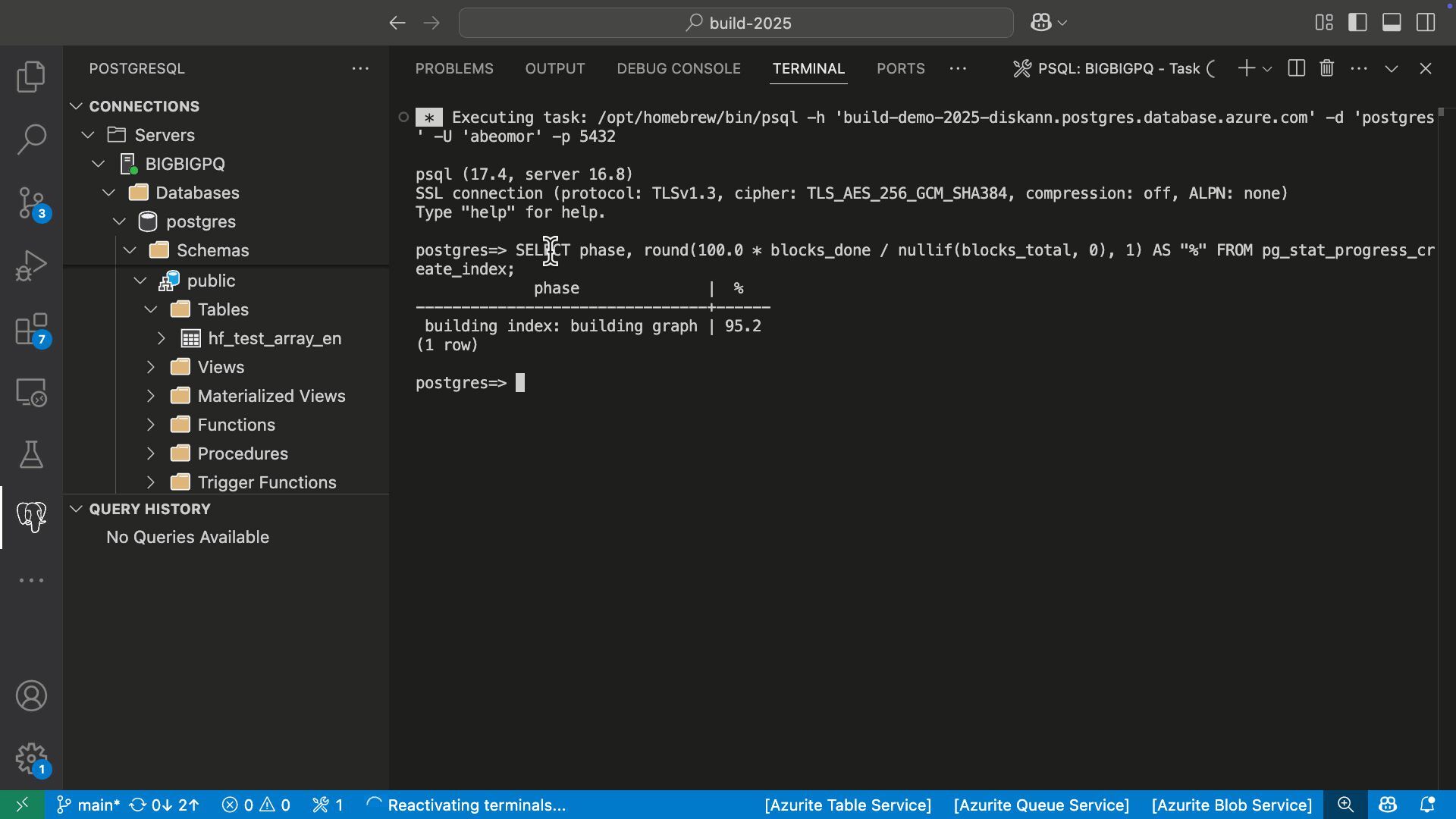1456x819 pixels.
Task: Click the build-2025 command center search box
Action: pos(736,23)
